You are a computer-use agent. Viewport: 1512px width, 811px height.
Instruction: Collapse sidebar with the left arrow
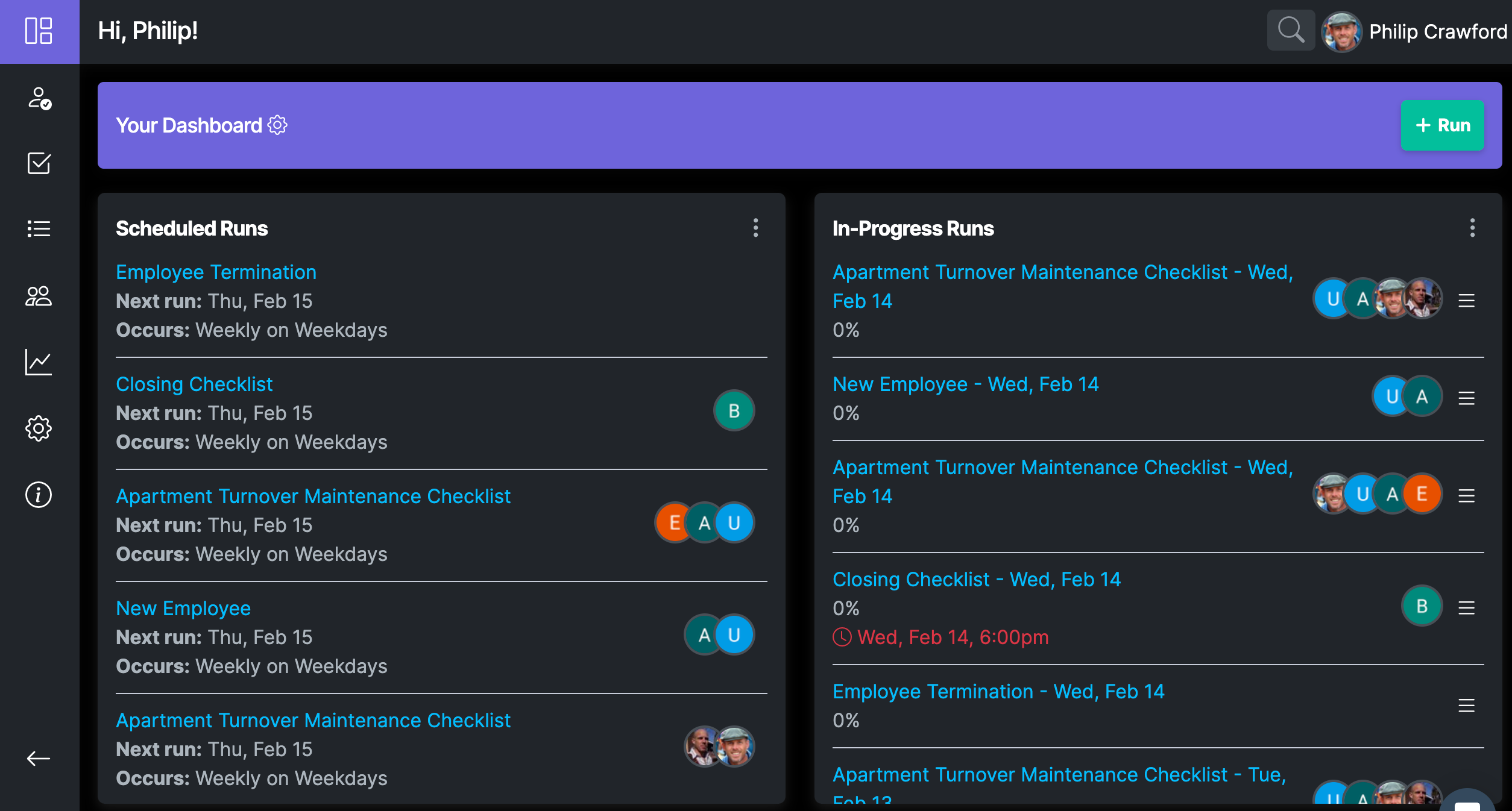click(39, 759)
